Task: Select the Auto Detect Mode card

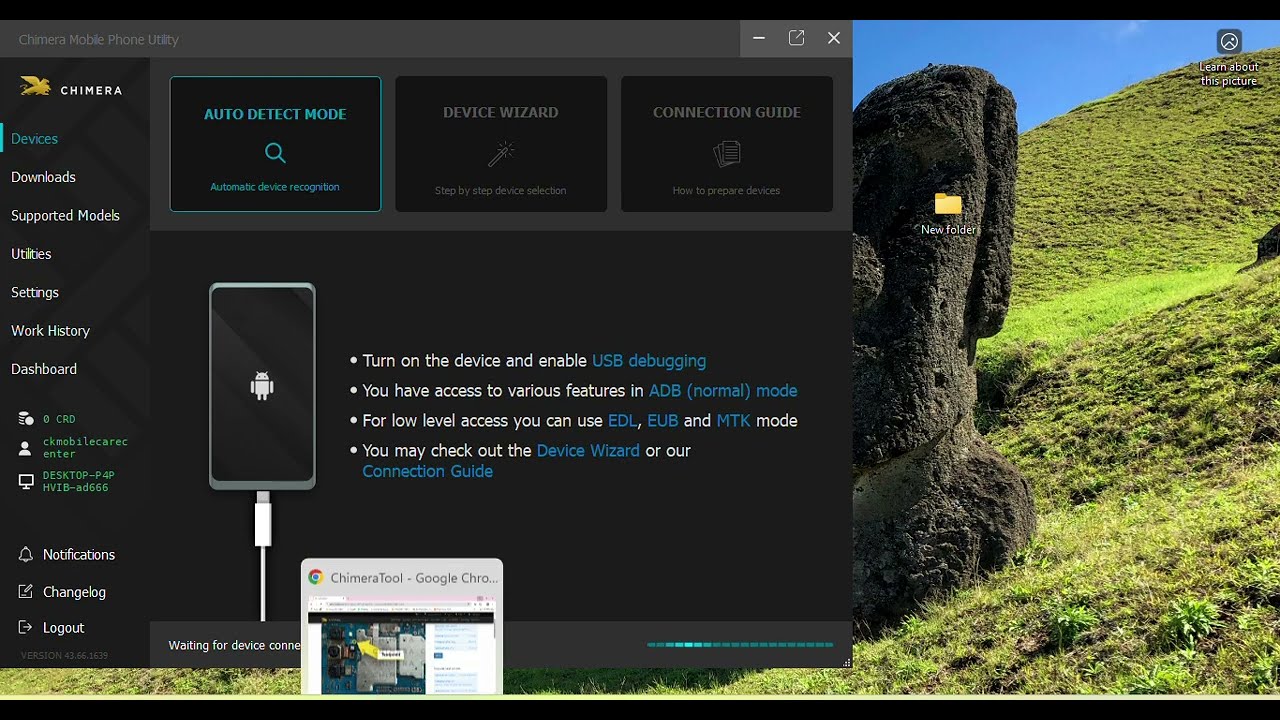Action: (275, 144)
